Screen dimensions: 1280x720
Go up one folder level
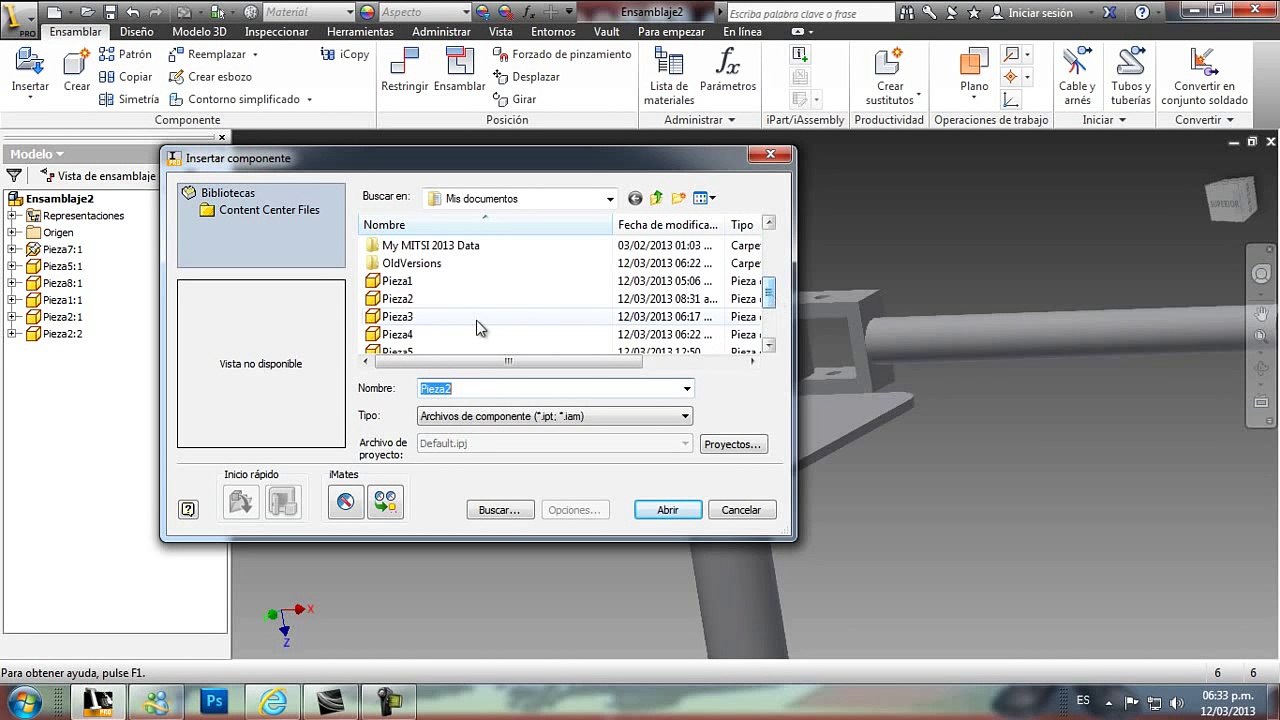coord(656,198)
